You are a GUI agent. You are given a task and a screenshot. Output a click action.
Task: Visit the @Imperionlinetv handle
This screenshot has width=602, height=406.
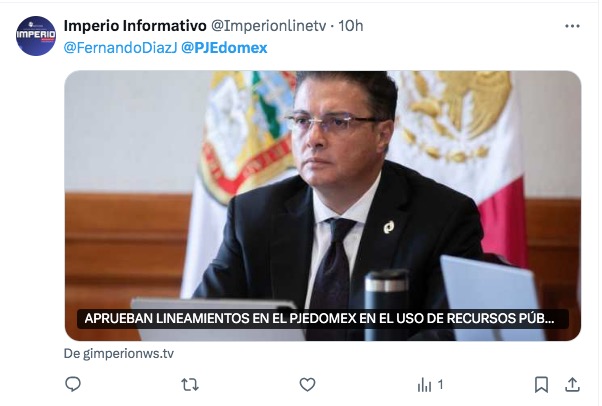point(268,26)
